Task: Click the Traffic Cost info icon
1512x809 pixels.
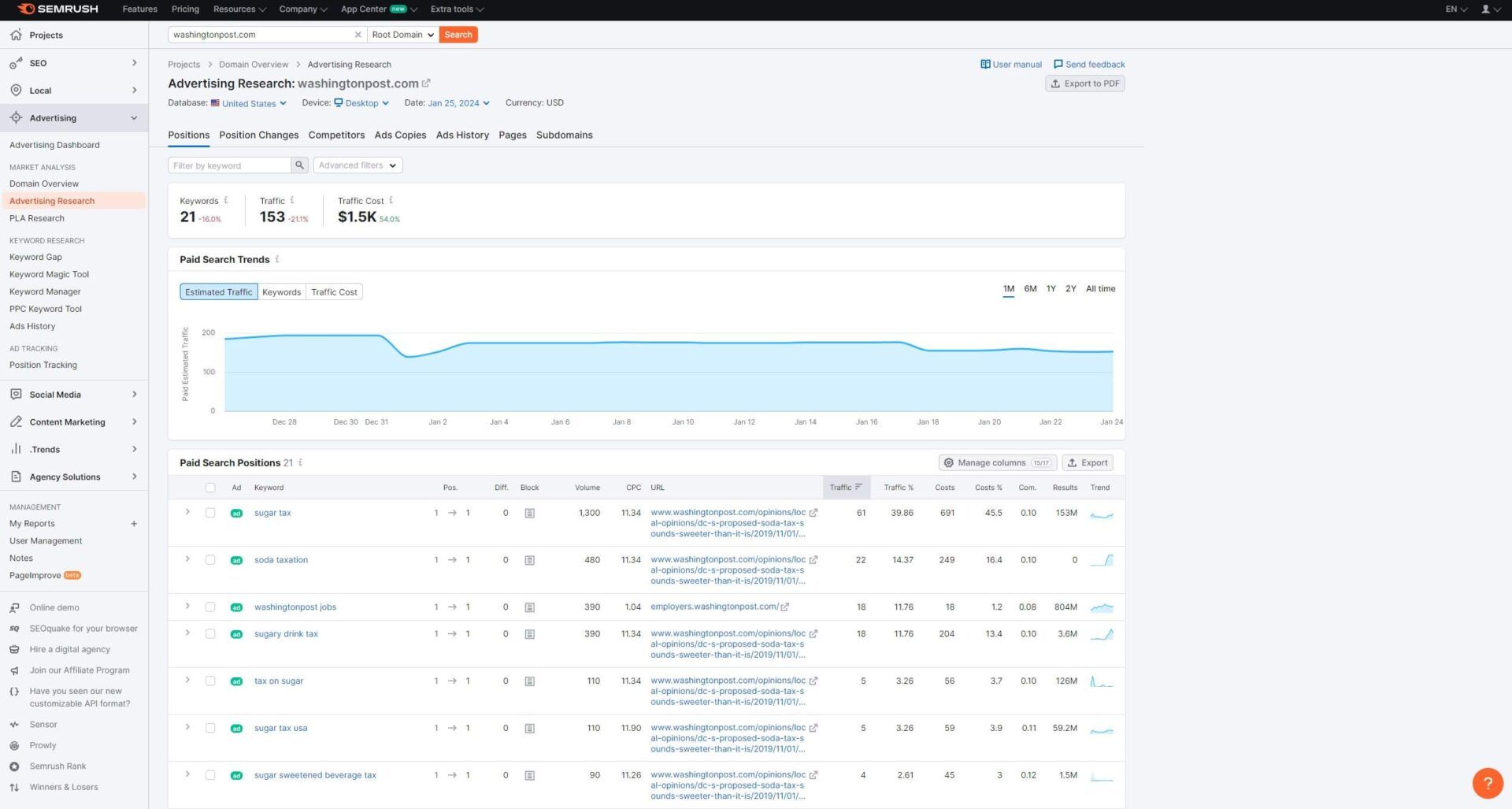Action: pos(391,200)
